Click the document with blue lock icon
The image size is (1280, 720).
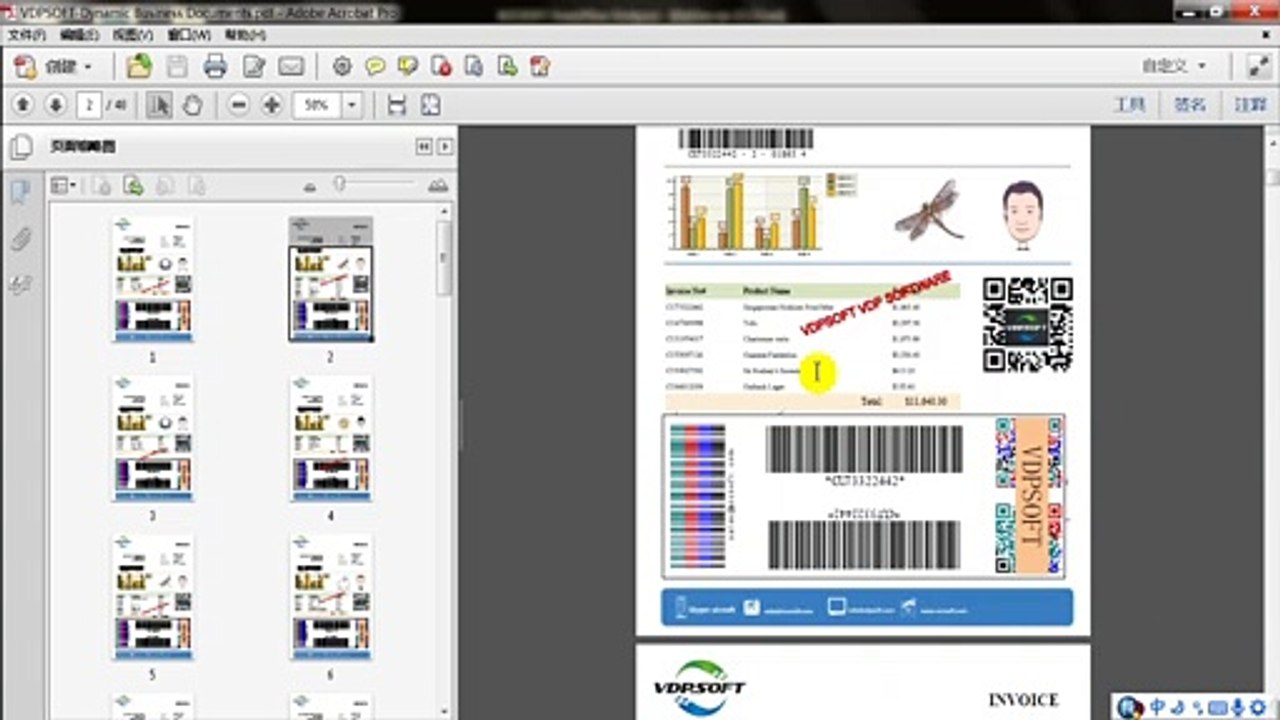tap(474, 67)
